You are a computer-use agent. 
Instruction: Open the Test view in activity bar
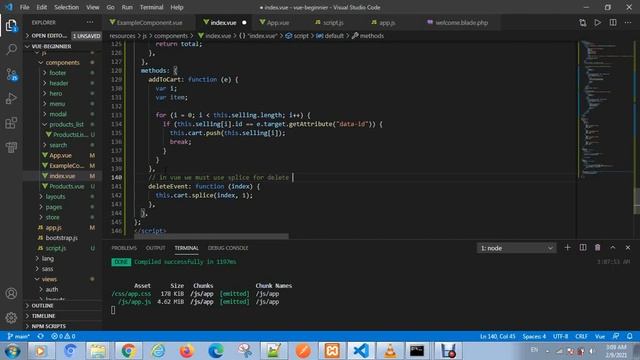pos(11,147)
